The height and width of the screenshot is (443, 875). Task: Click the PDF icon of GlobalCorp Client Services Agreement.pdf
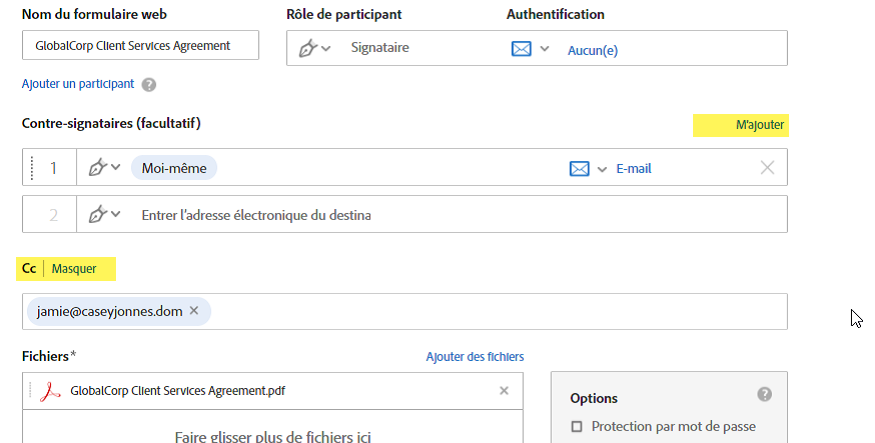point(50,391)
